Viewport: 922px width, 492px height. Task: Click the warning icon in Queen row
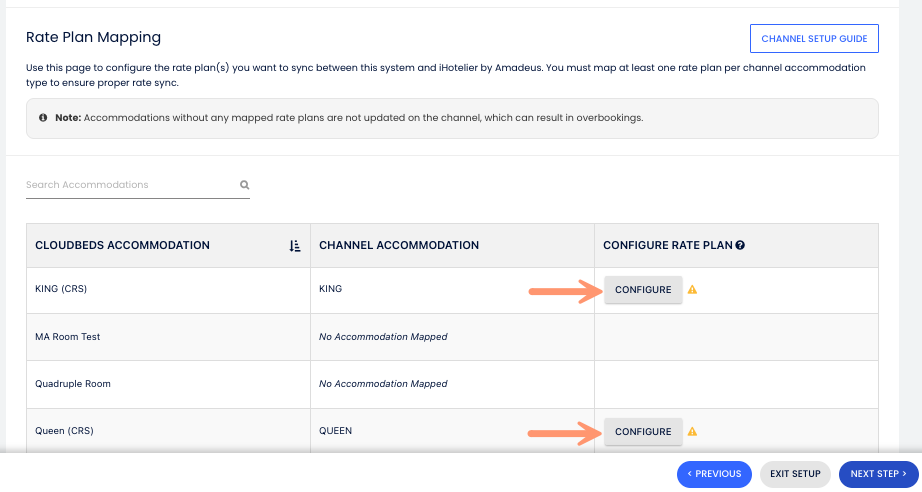692,432
